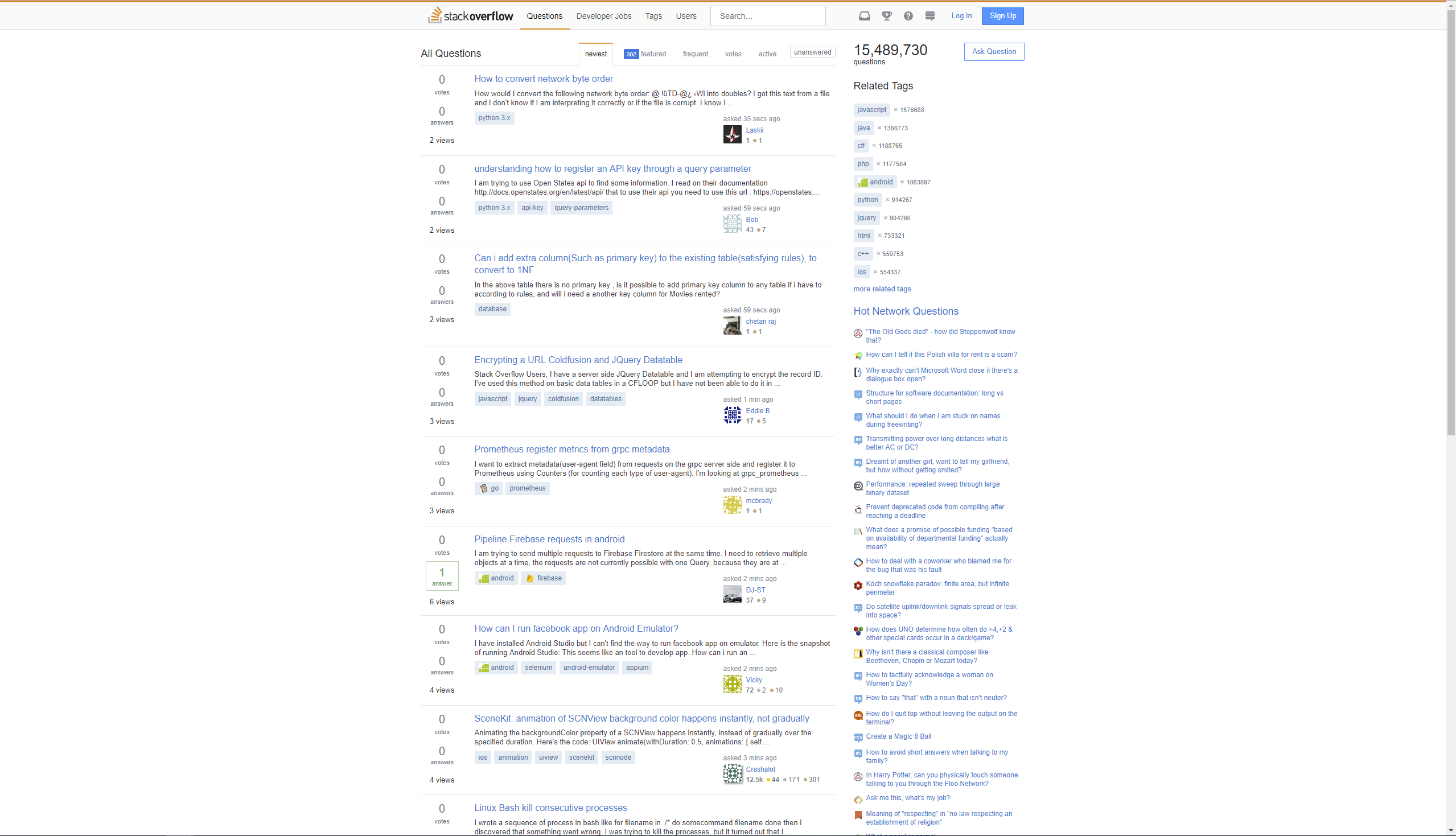Open the inbox message icon
Image resolution: width=1456 pixels, height=836 pixels.
coord(864,16)
